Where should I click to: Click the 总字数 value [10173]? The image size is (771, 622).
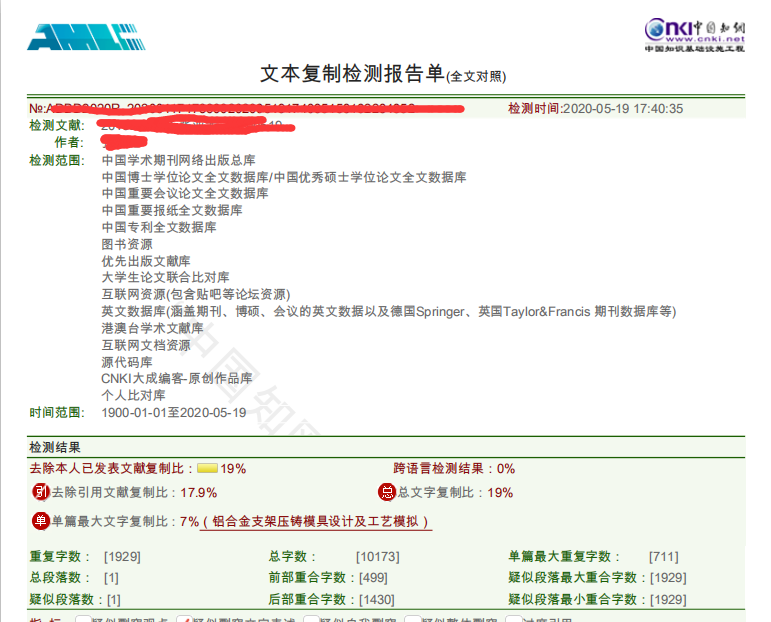coord(377,556)
